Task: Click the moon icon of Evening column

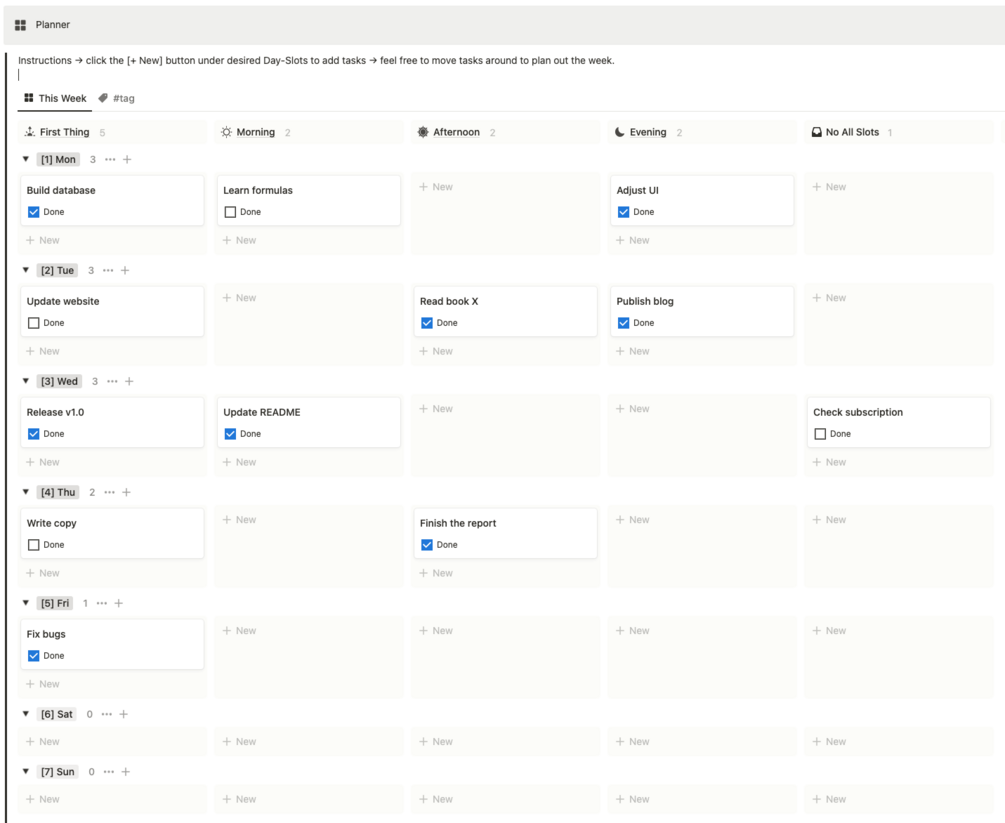Action: point(620,132)
